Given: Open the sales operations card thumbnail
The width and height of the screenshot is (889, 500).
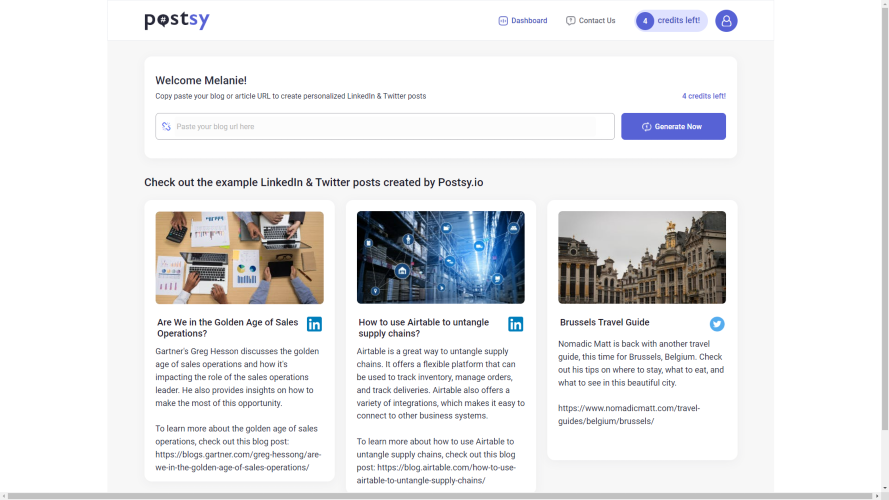Looking at the screenshot, I should 239,257.
